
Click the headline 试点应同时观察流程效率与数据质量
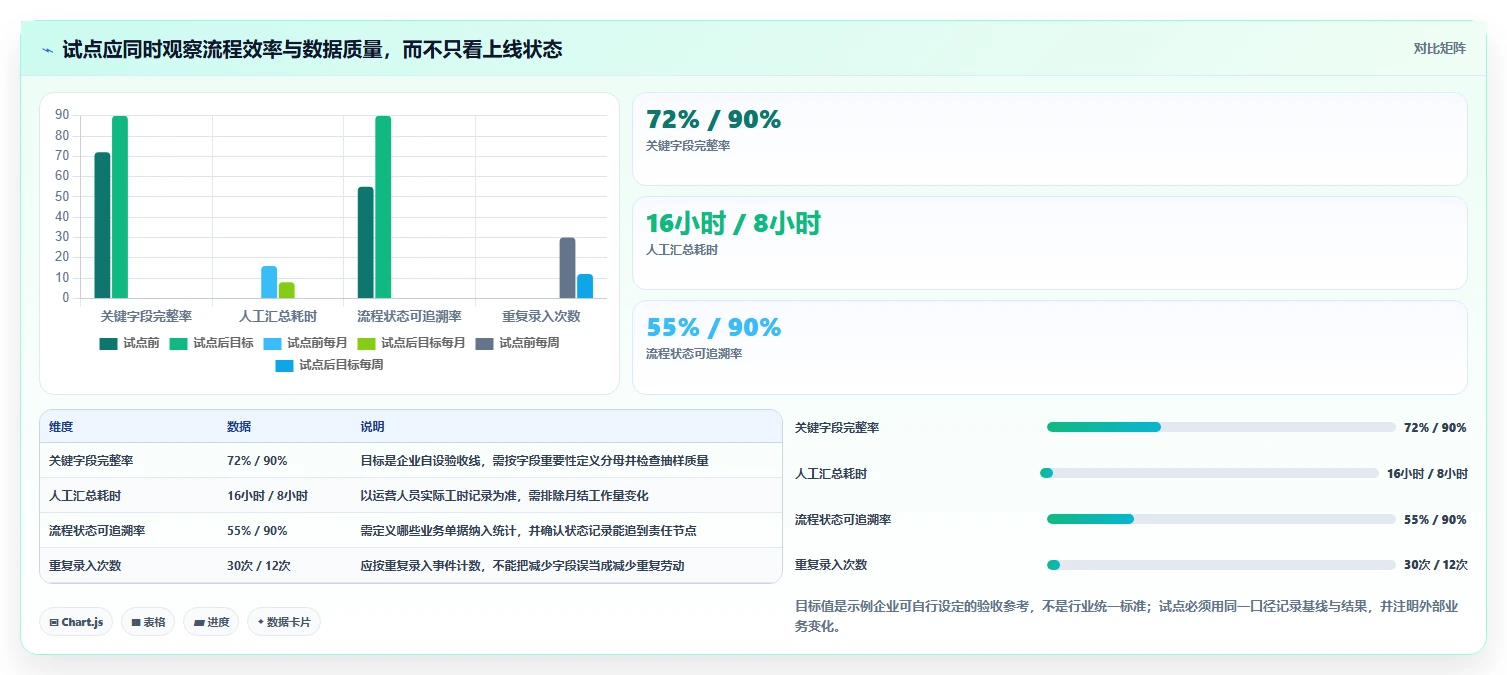tap(312, 49)
